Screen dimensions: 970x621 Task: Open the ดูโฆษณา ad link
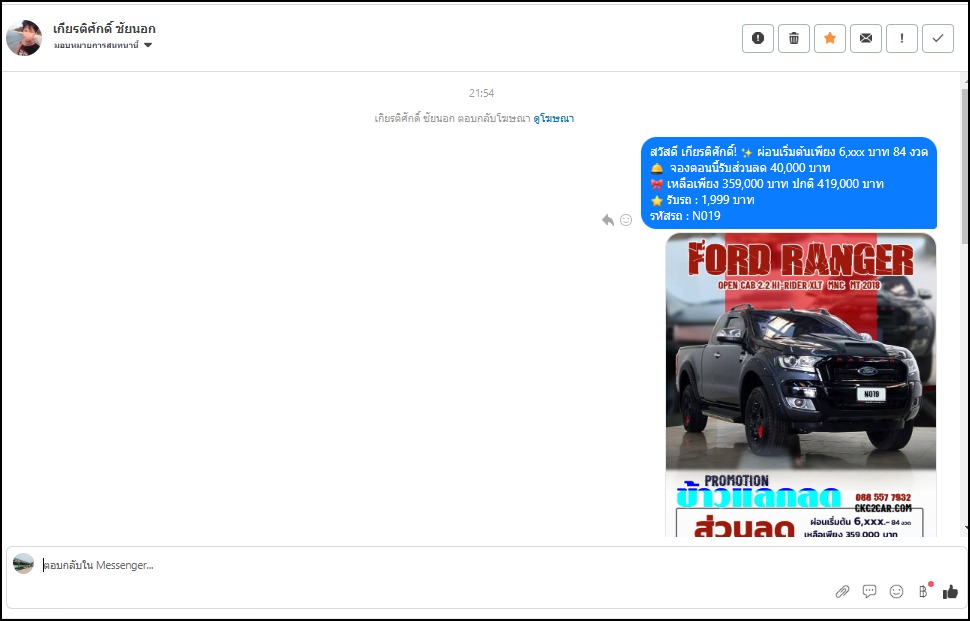pyautogui.click(x=554, y=118)
